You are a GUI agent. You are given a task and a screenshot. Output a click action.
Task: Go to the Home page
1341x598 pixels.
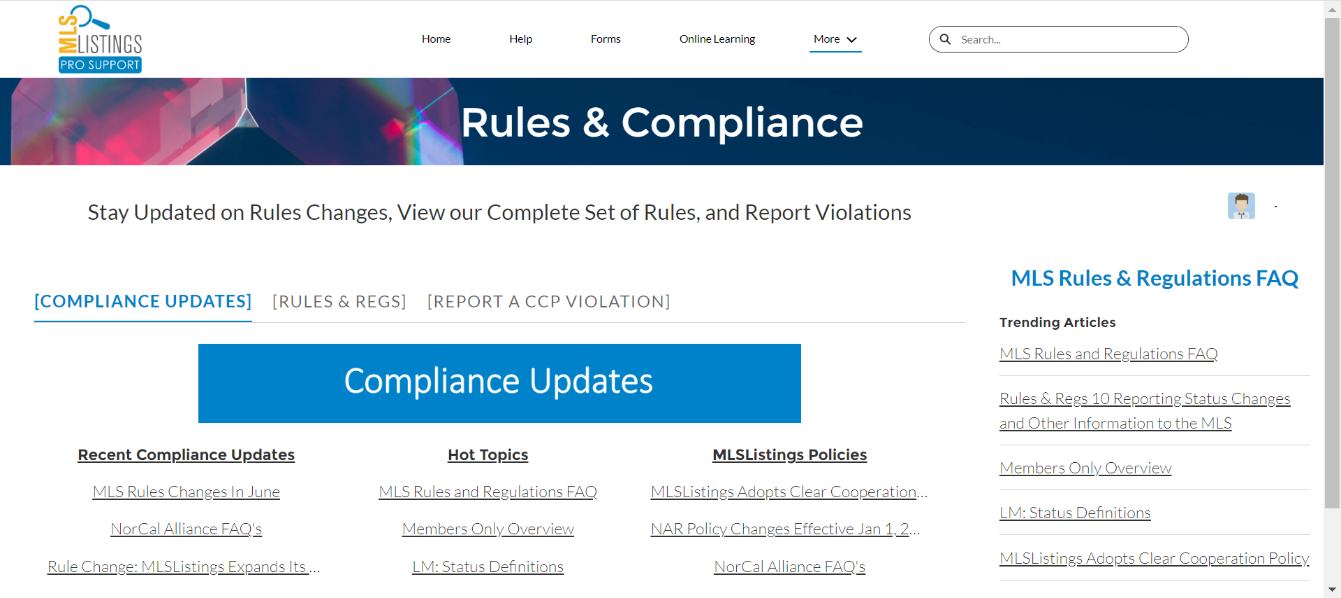[x=436, y=39]
